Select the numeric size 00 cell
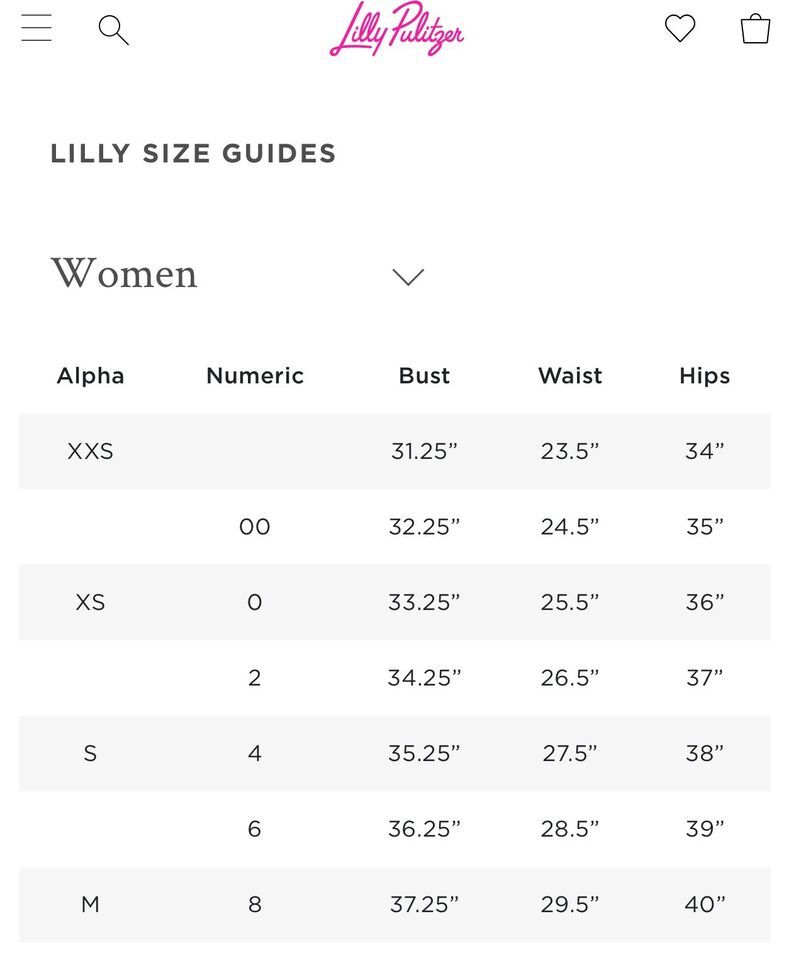801x960 pixels. click(255, 527)
